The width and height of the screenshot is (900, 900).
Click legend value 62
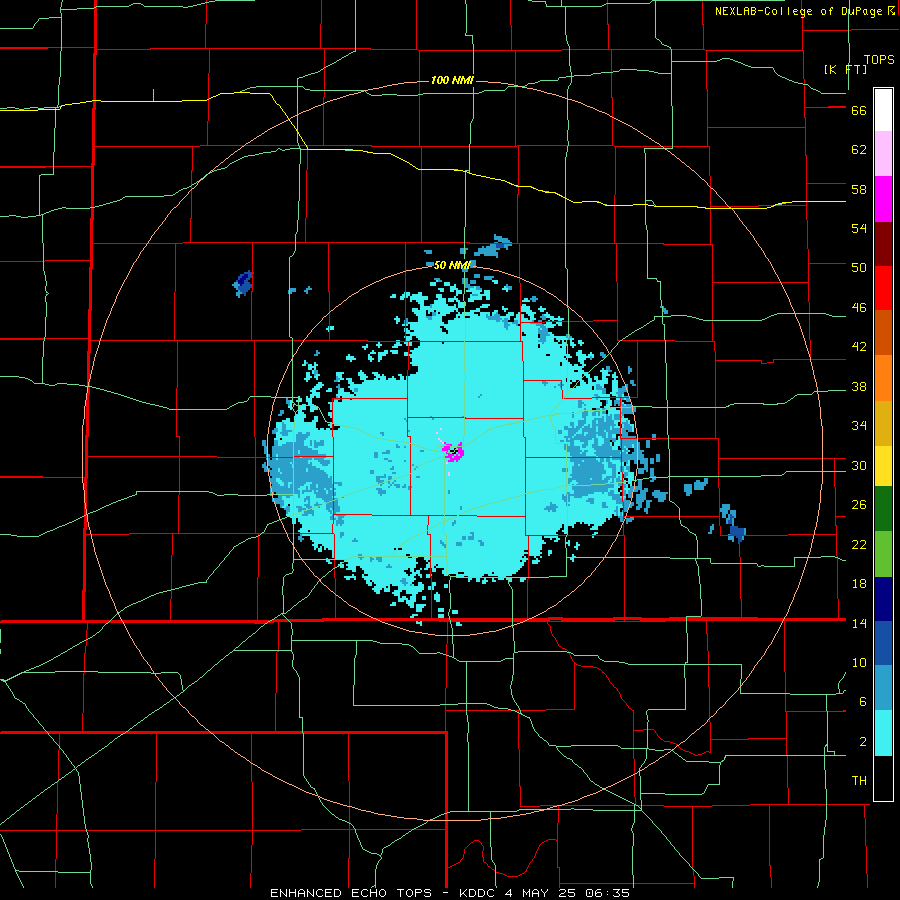(859, 150)
